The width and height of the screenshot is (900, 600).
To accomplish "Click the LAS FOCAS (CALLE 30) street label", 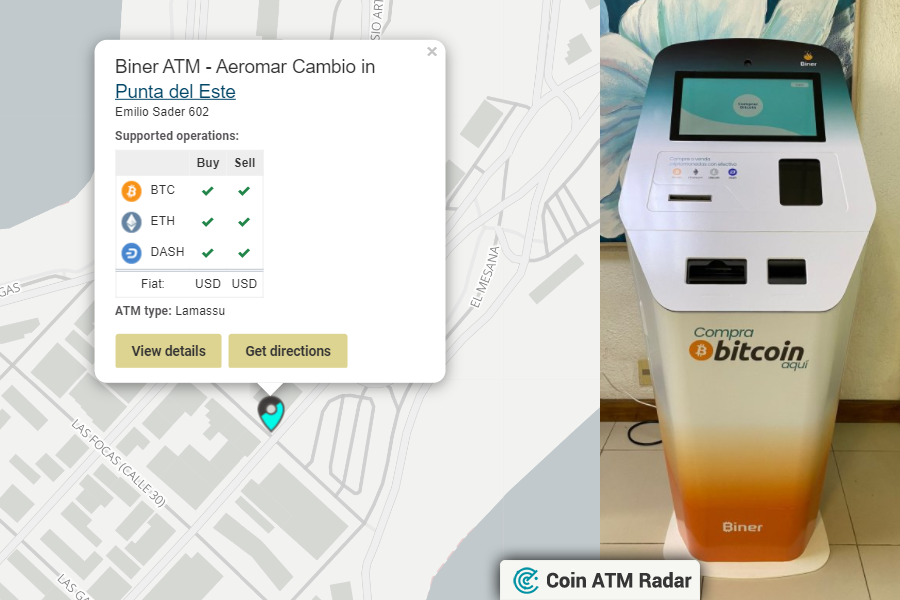I will coord(119,463).
